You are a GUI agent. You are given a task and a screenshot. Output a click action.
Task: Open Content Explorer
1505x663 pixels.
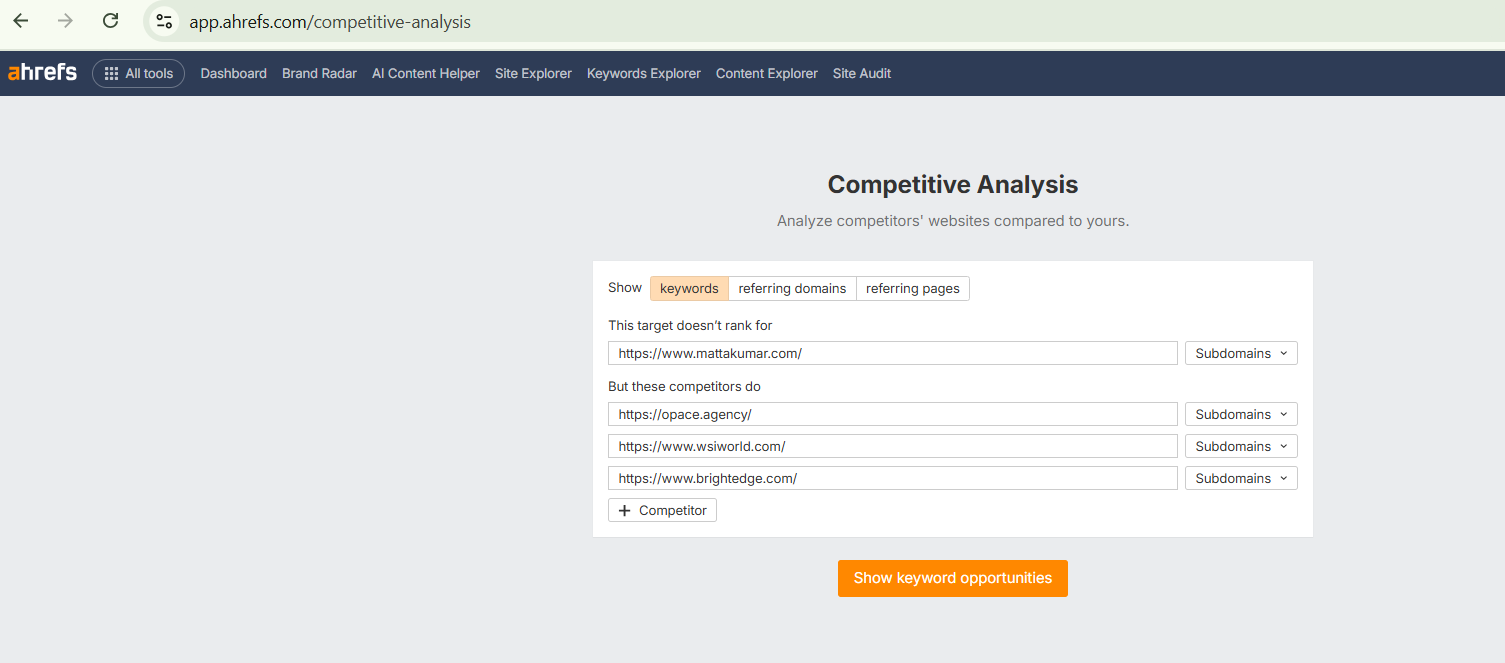click(x=767, y=73)
